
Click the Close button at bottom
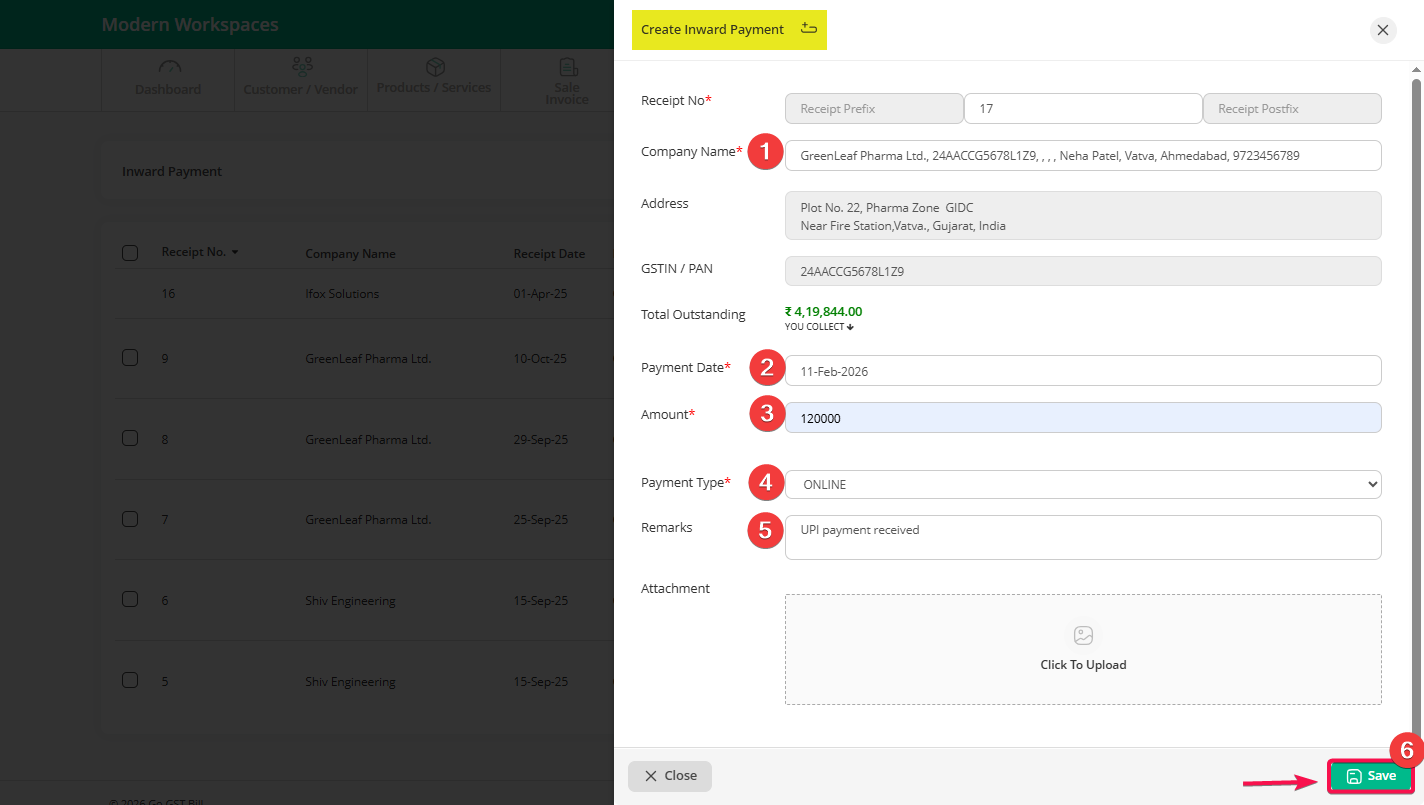[670, 776]
